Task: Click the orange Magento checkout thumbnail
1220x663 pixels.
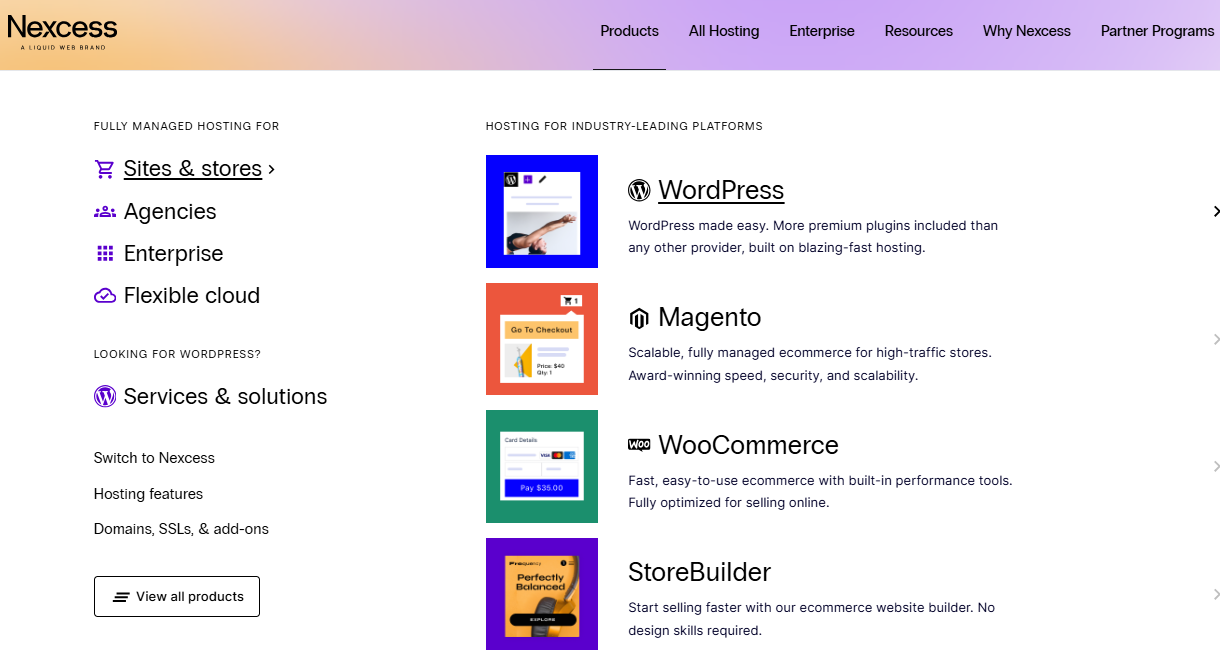Action: [x=542, y=339]
